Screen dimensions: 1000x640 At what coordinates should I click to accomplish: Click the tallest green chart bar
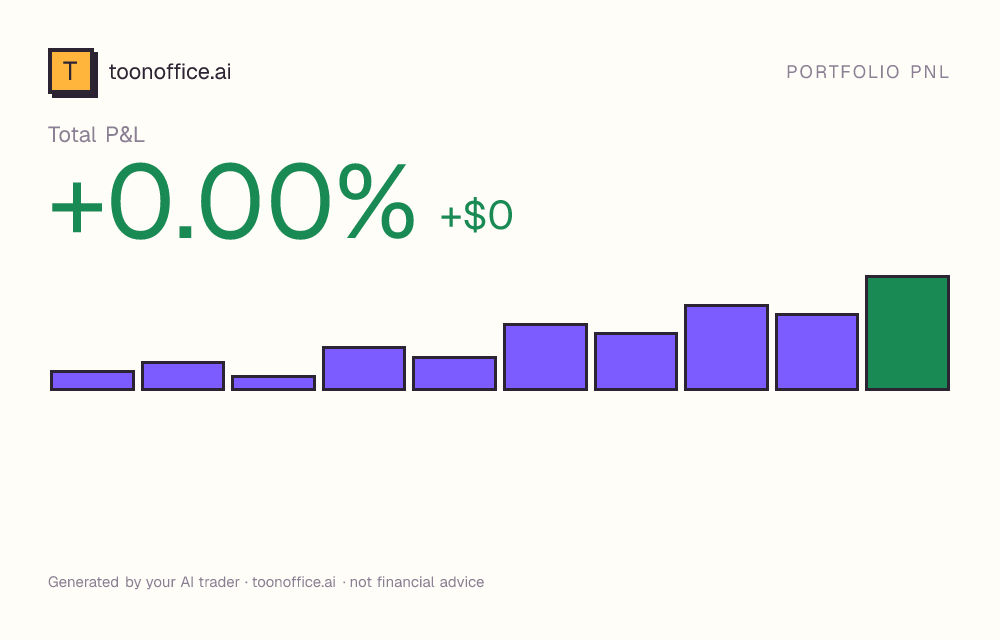click(908, 333)
